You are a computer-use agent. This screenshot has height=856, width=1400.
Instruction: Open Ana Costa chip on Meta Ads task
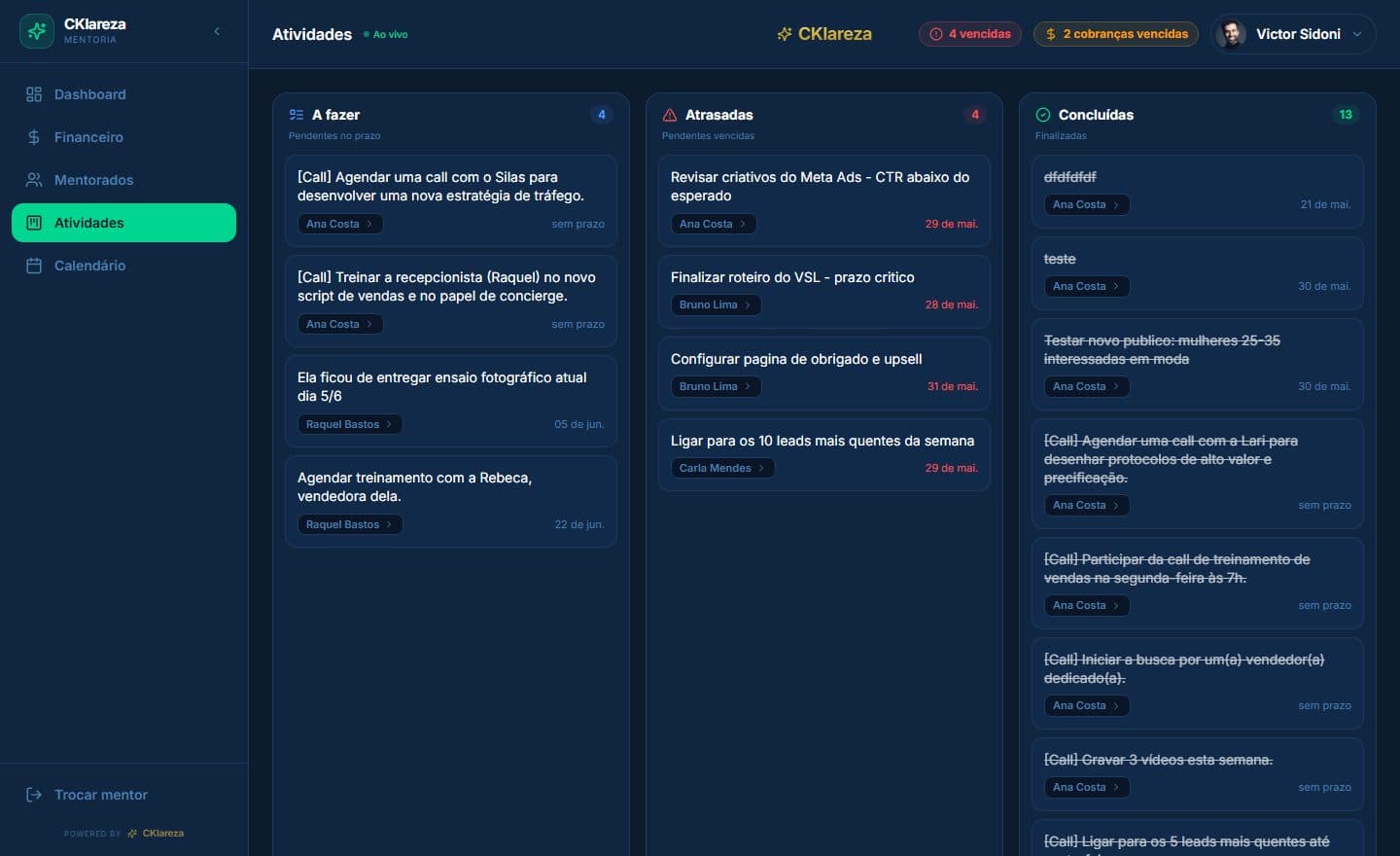pyautogui.click(x=713, y=224)
